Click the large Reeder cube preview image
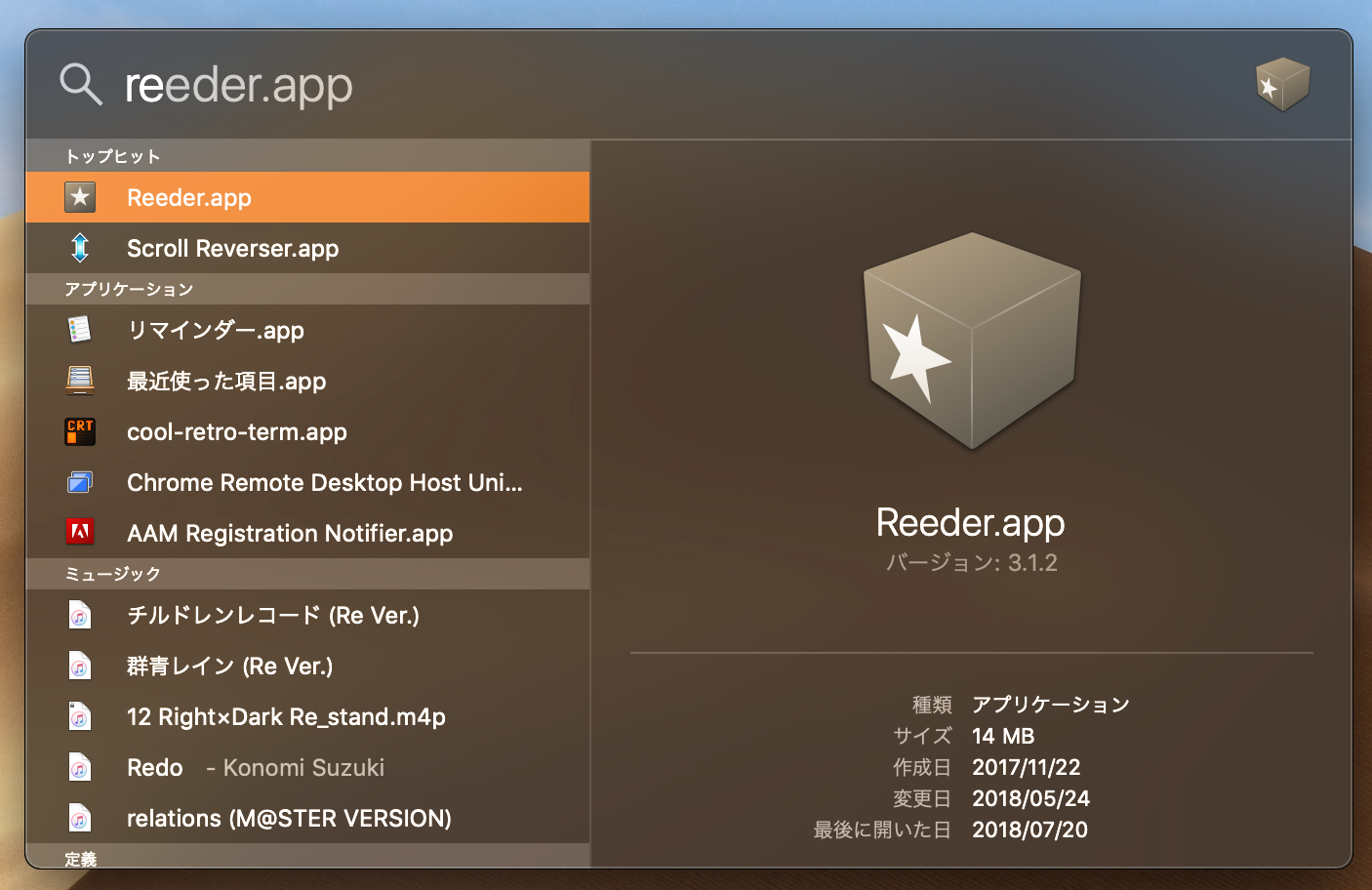The height and width of the screenshot is (890, 1372). 972,341
